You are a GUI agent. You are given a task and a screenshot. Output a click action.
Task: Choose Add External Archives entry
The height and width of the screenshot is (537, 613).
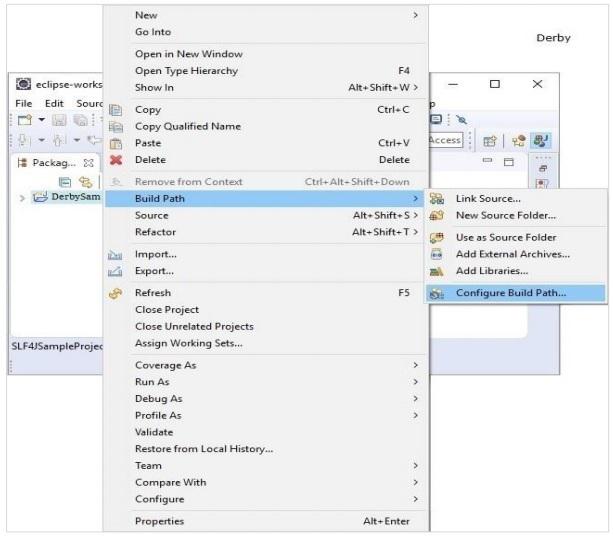pos(516,254)
